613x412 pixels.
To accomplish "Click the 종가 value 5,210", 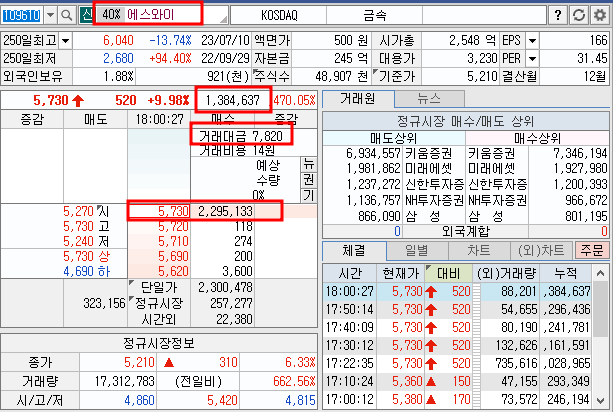I will pos(139,362).
